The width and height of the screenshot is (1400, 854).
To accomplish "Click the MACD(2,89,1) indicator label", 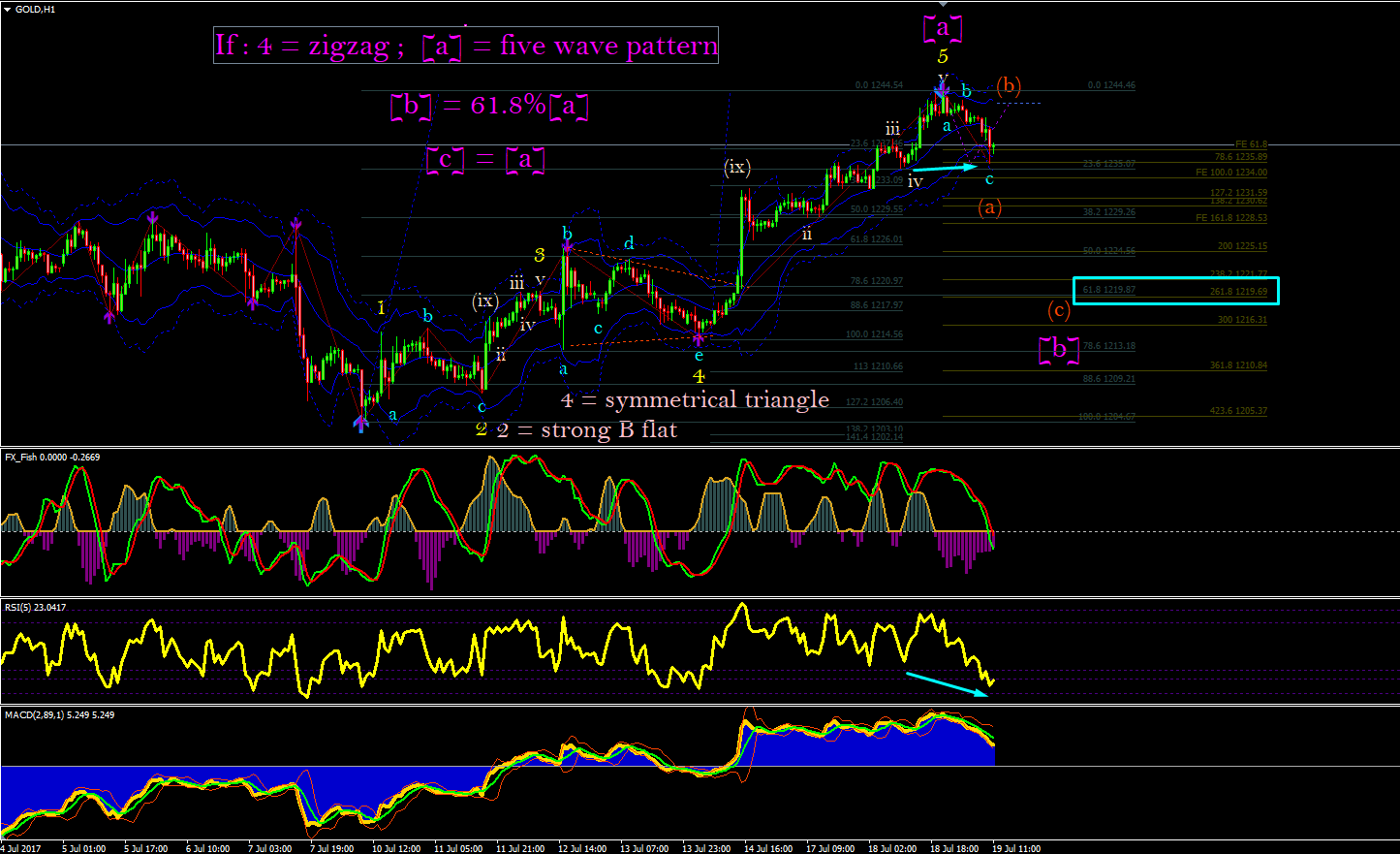I will pos(59,714).
